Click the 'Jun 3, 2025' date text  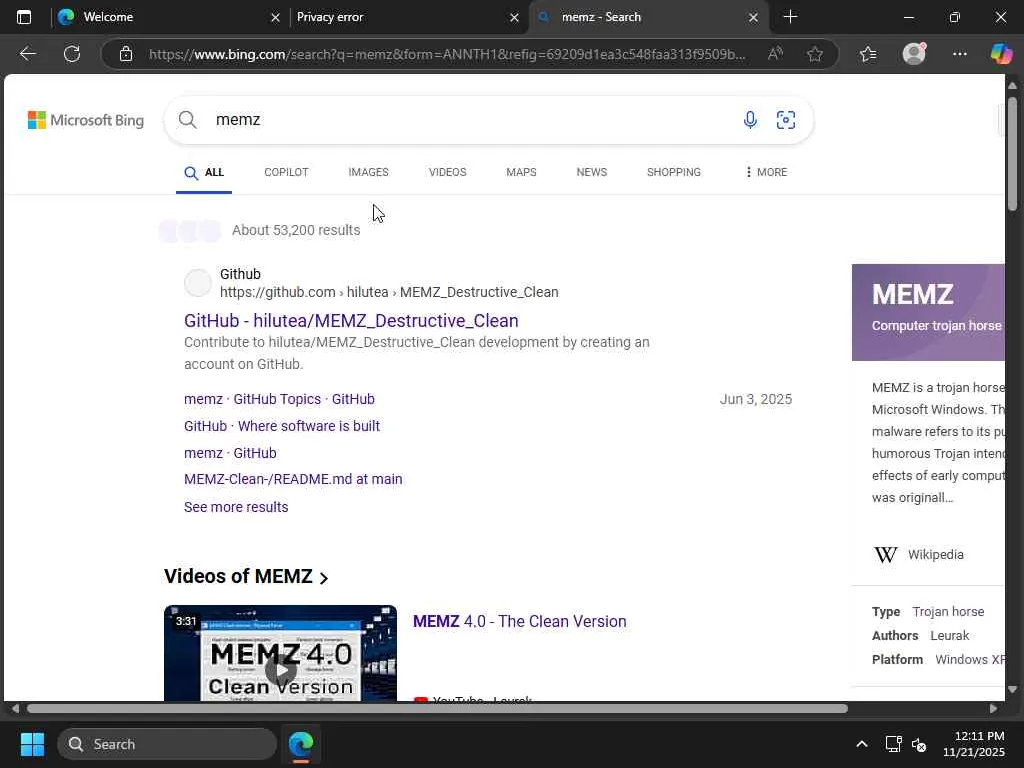click(756, 399)
